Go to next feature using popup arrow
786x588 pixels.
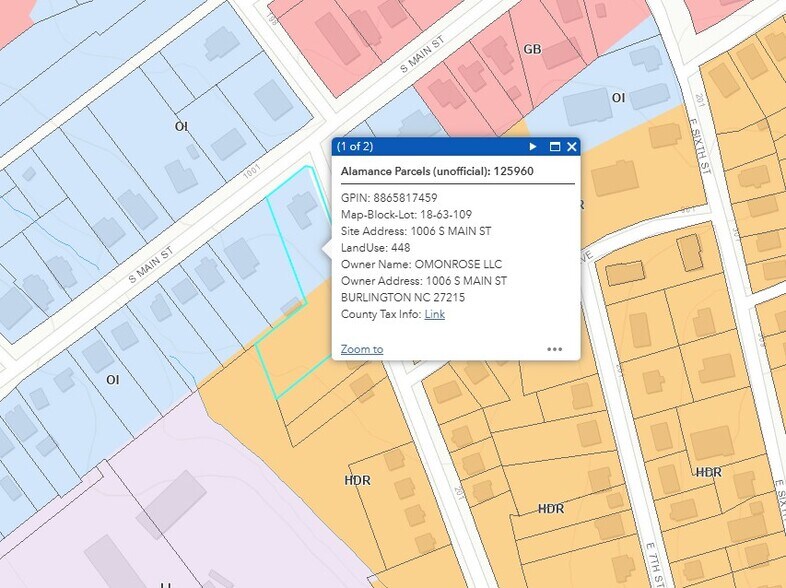coord(533,147)
